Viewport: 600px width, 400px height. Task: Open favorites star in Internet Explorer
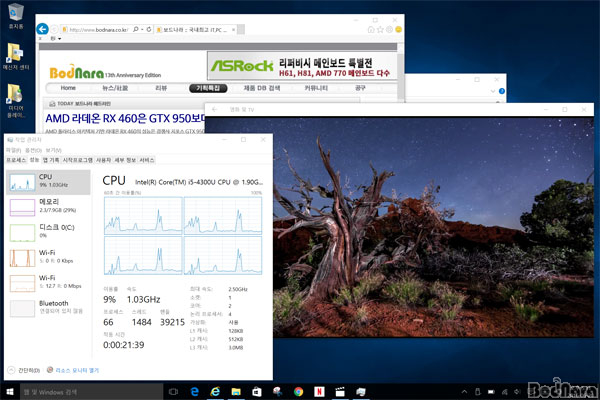(x=380, y=29)
